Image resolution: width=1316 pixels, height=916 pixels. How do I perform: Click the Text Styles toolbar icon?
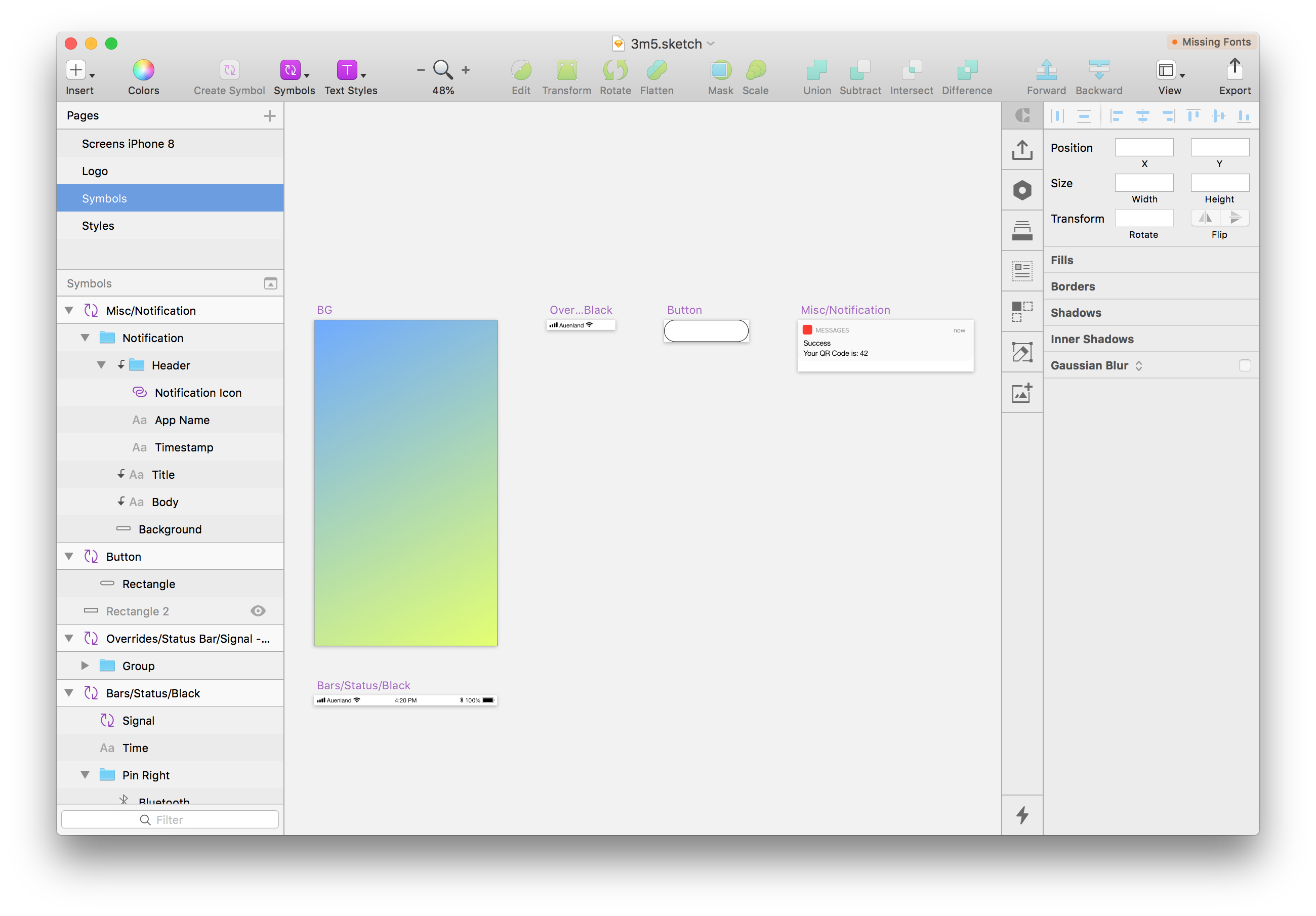click(x=347, y=70)
